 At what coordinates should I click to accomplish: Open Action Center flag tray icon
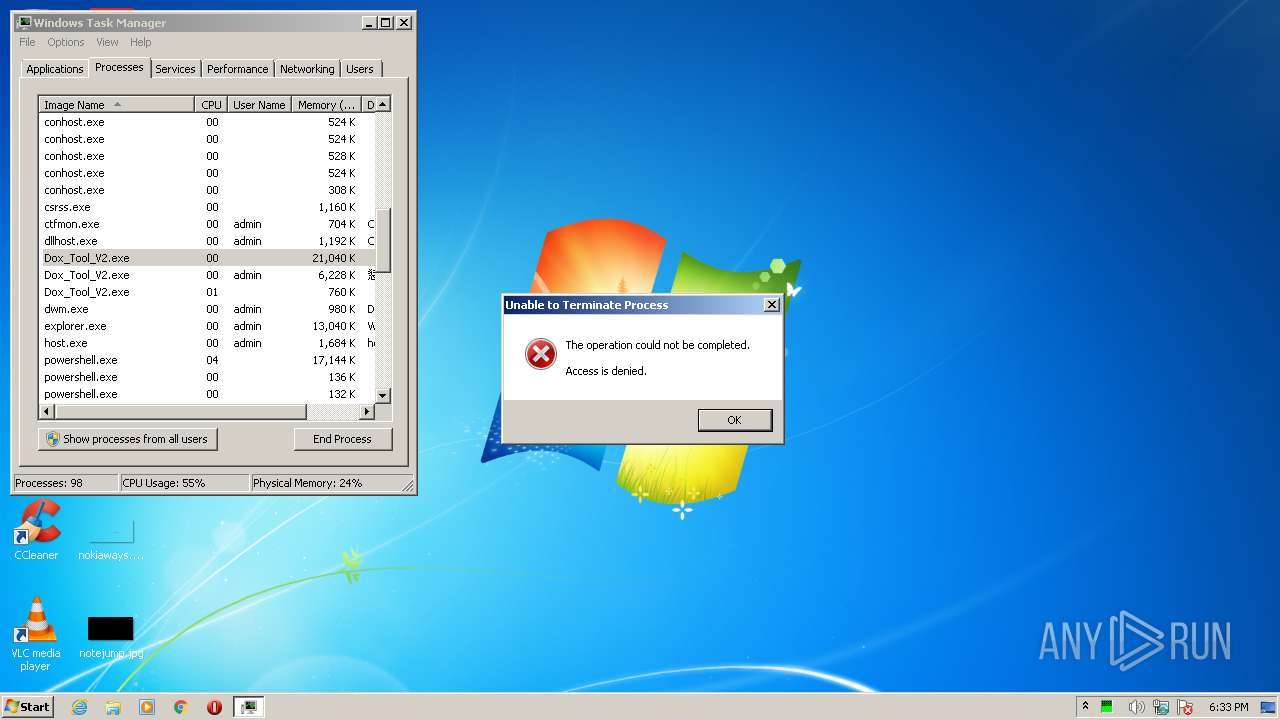[x=1186, y=707]
